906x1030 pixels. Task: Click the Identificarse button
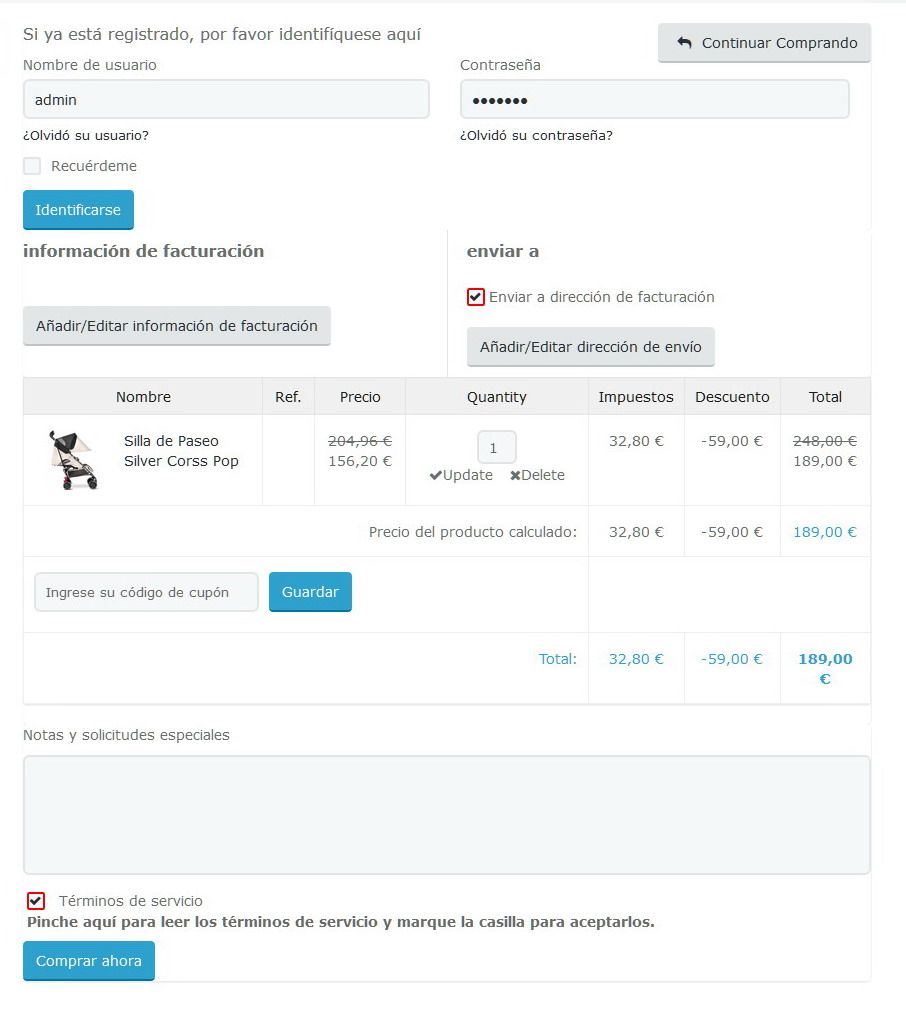[x=78, y=210]
